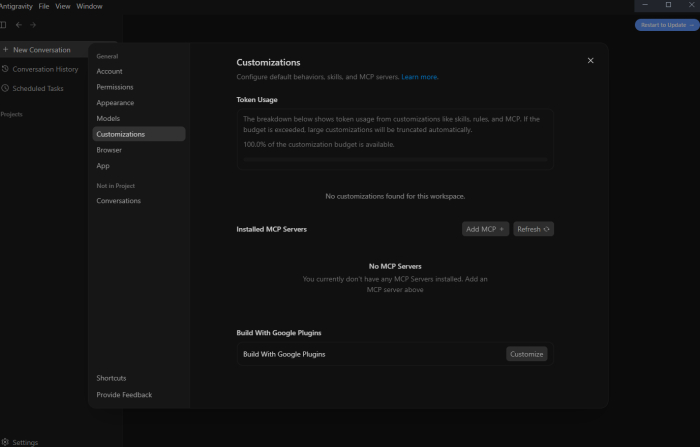Open Conversations under Not in Project

139,201
